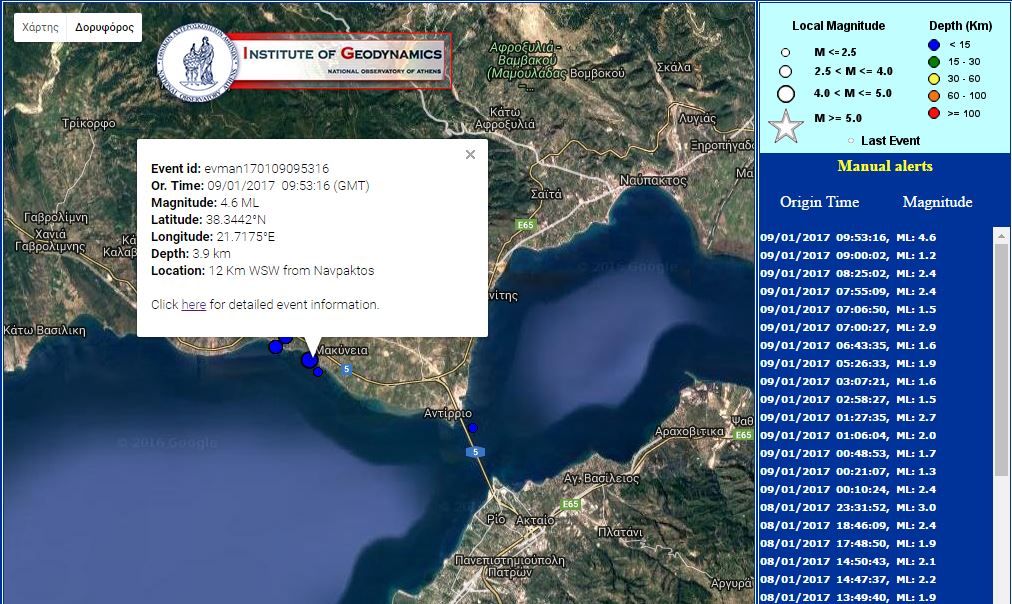Switch map to Χάρτης view
The width and height of the screenshot is (1012, 604).
pos(40,28)
